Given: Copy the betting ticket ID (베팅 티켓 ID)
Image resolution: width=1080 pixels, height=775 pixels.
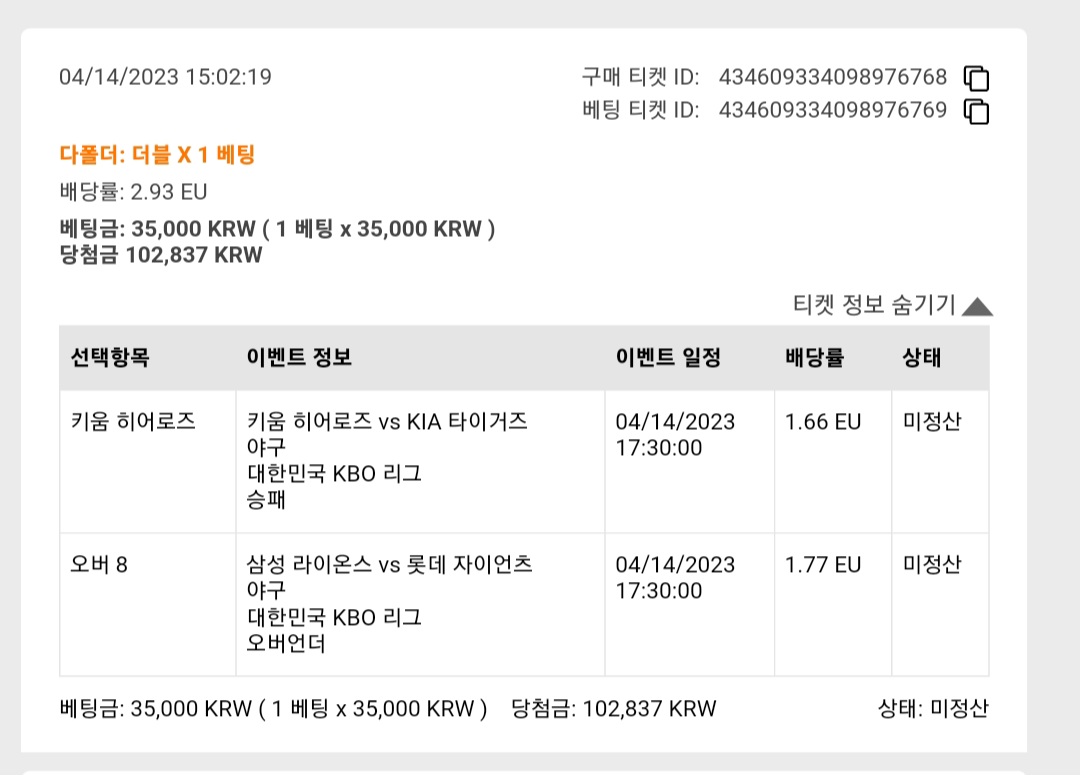Looking at the screenshot, I should point(976,112).
